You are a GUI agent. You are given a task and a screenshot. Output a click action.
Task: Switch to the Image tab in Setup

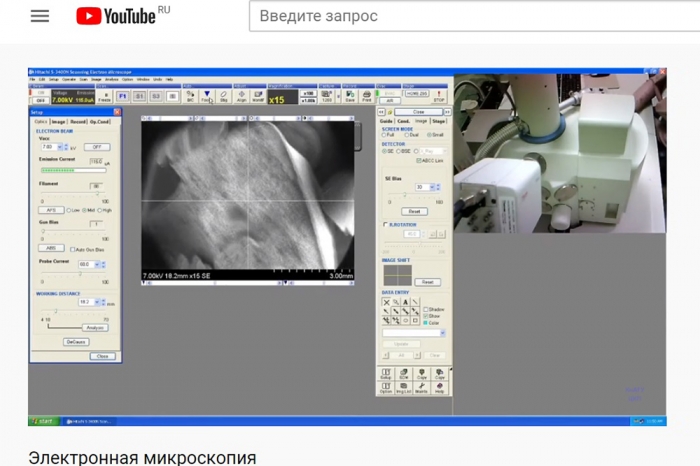(x=60, y=121)
